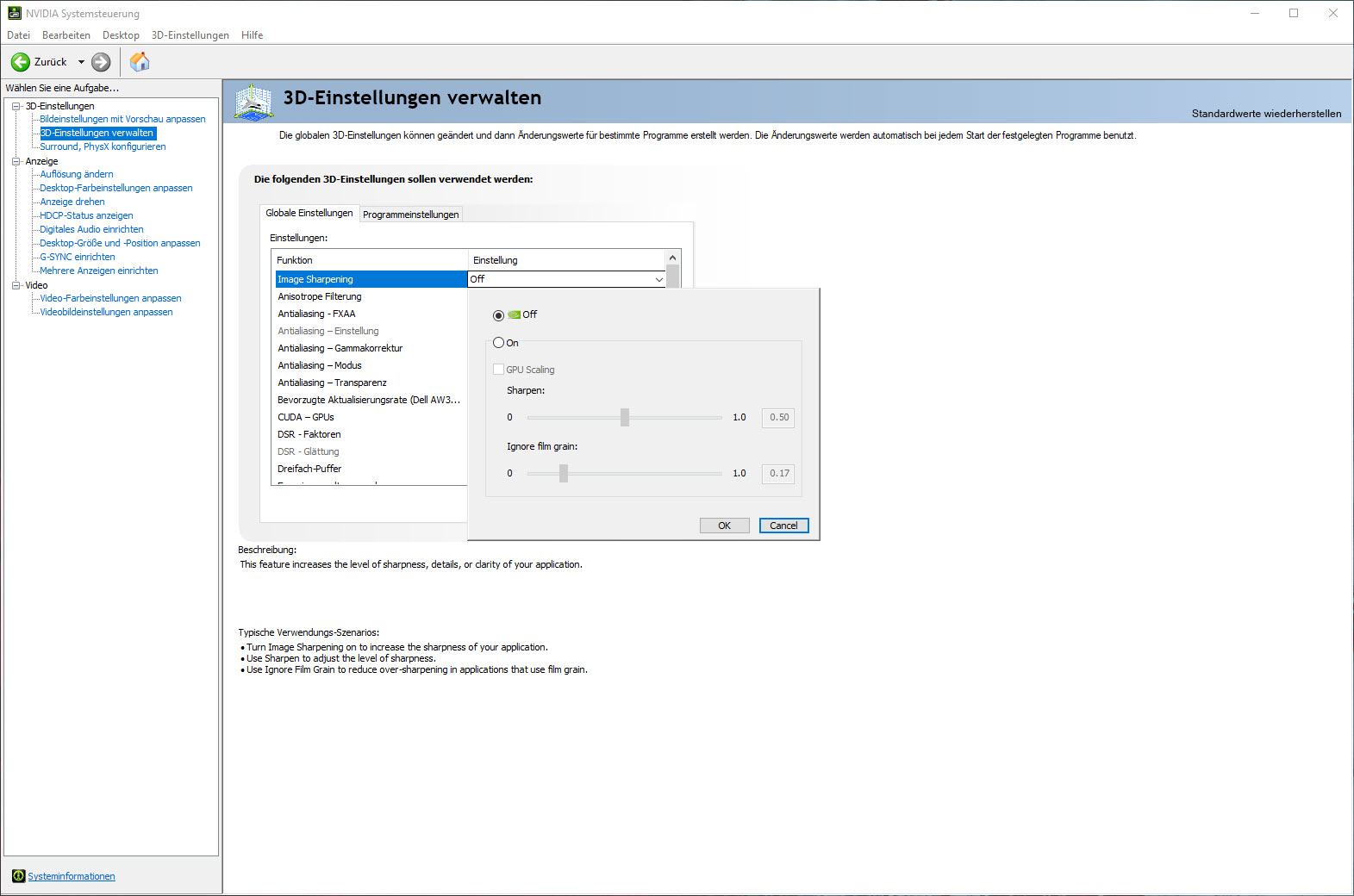Viewport: 1354px width, 896px height.
Task: Open the Desktop menu
Action: (x=121, y=35)
